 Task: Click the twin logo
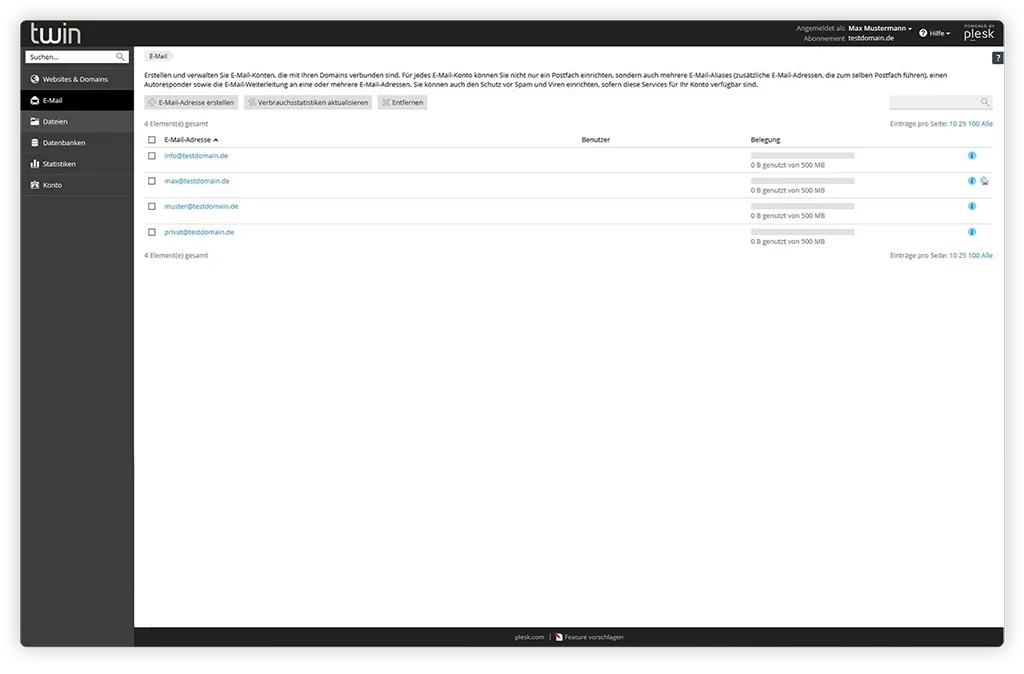click(56, 34)
